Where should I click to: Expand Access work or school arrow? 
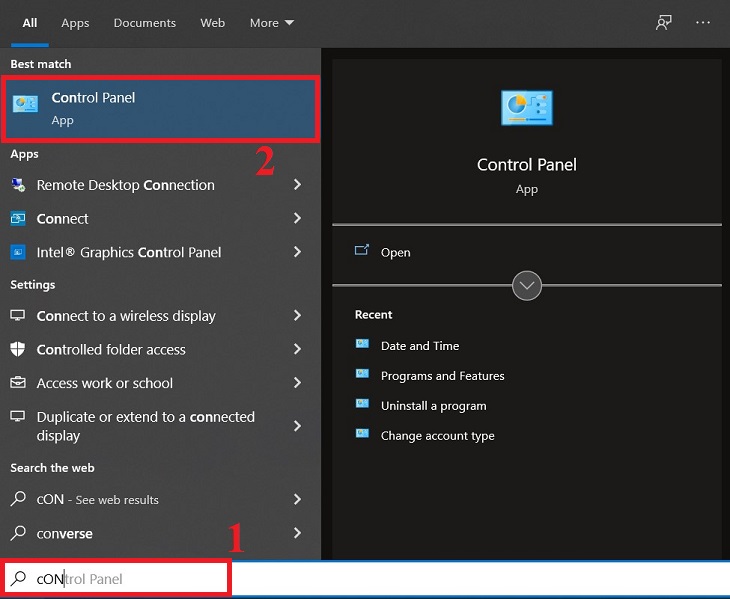[297, 383]
